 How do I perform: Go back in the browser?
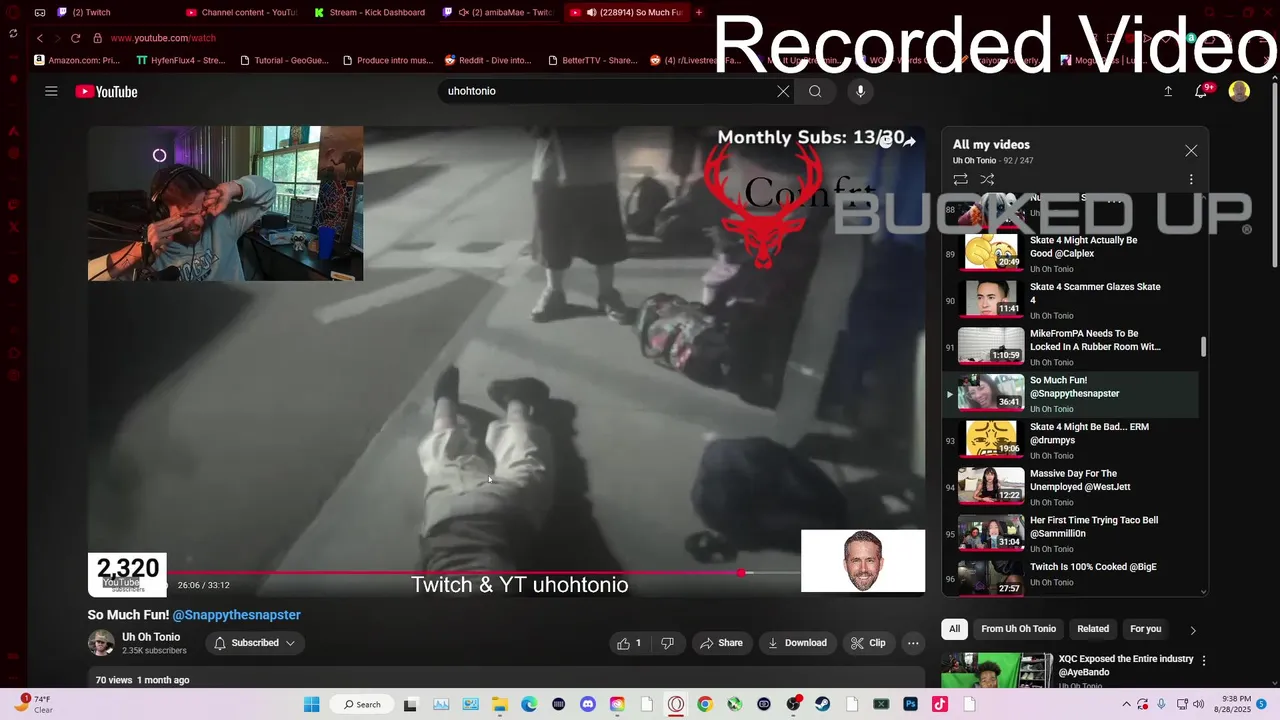[39, 38]
